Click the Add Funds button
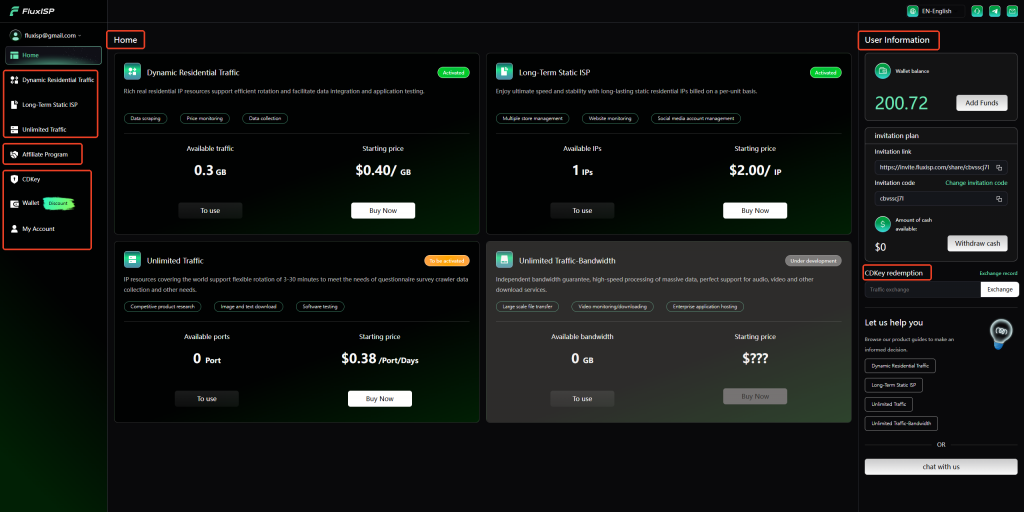 [982, 103]
